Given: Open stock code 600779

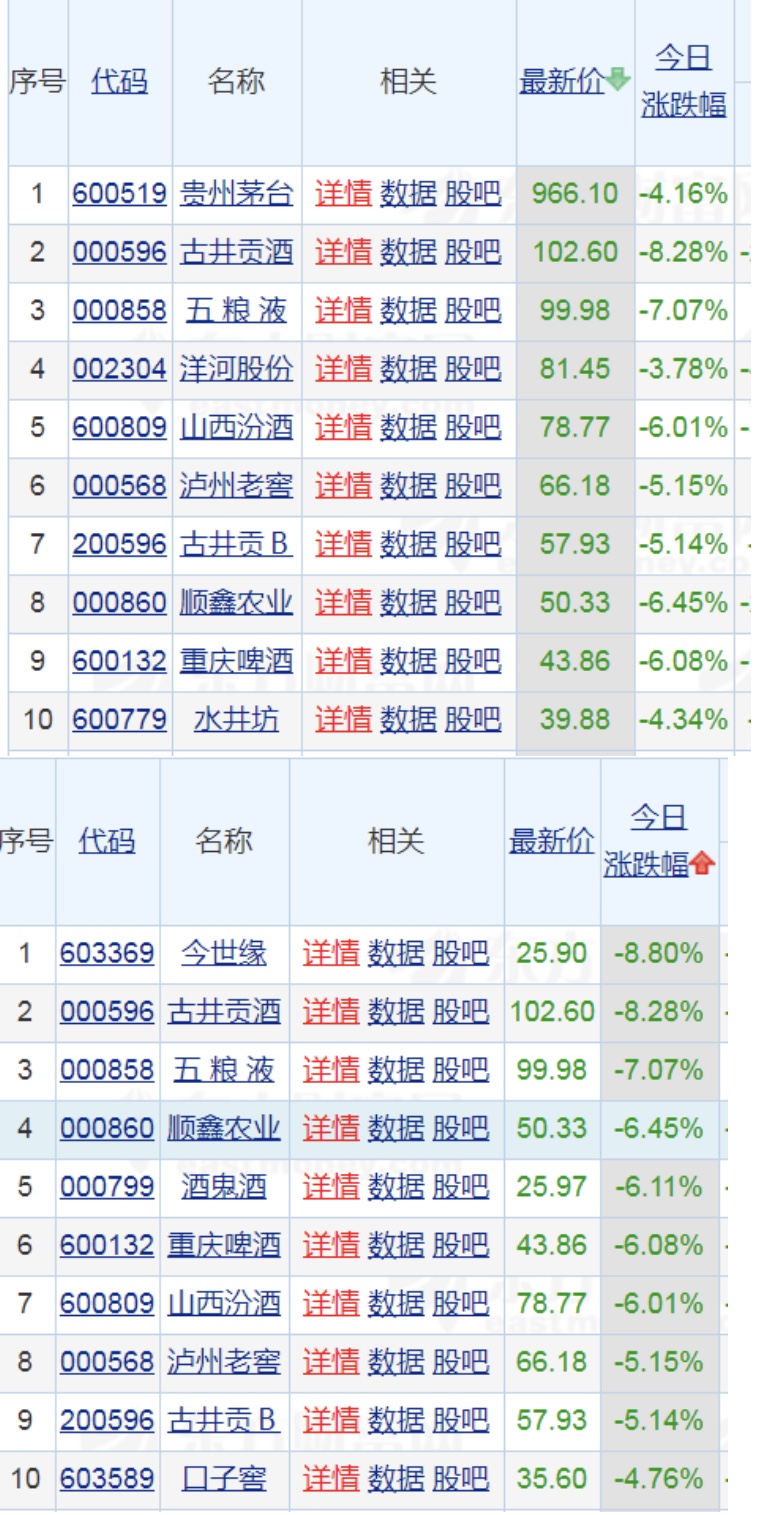Looking at the screenshot, I should (119, 719).
